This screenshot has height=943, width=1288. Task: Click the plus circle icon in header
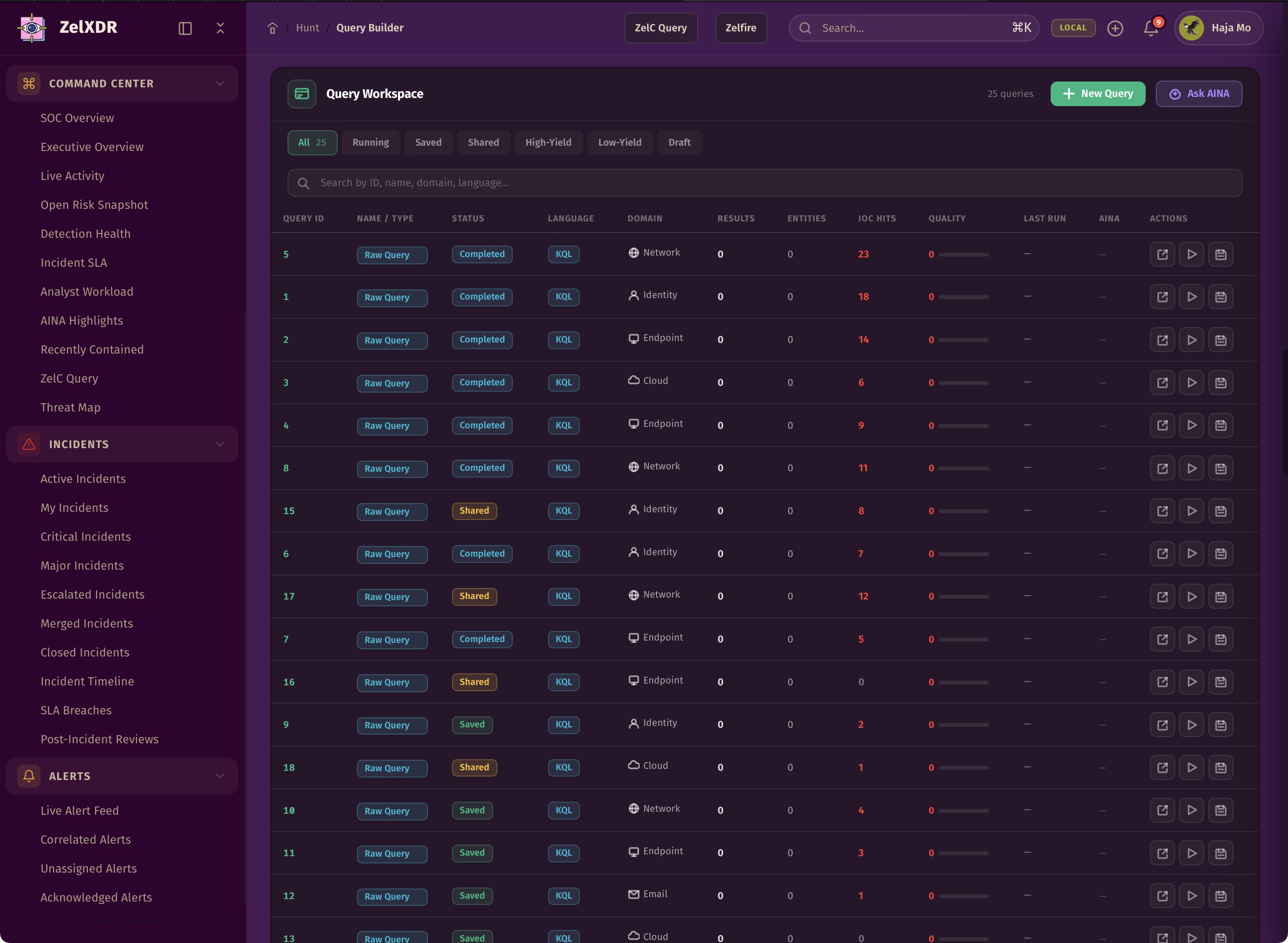[1114, 28]
